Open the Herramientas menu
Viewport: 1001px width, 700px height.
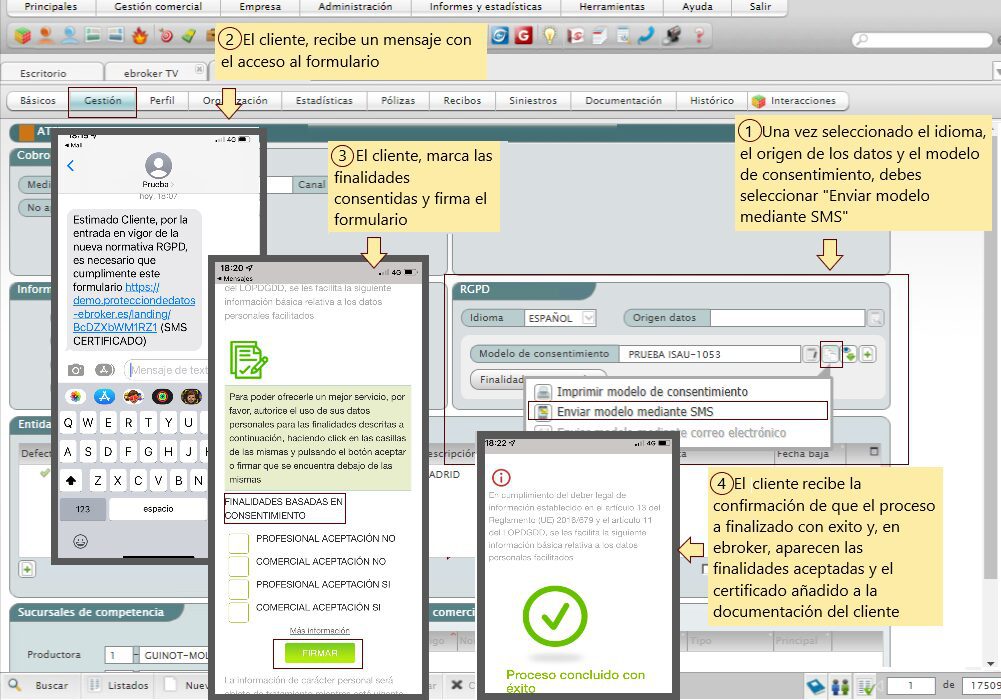pyautogui.click(x=612, y=6)
